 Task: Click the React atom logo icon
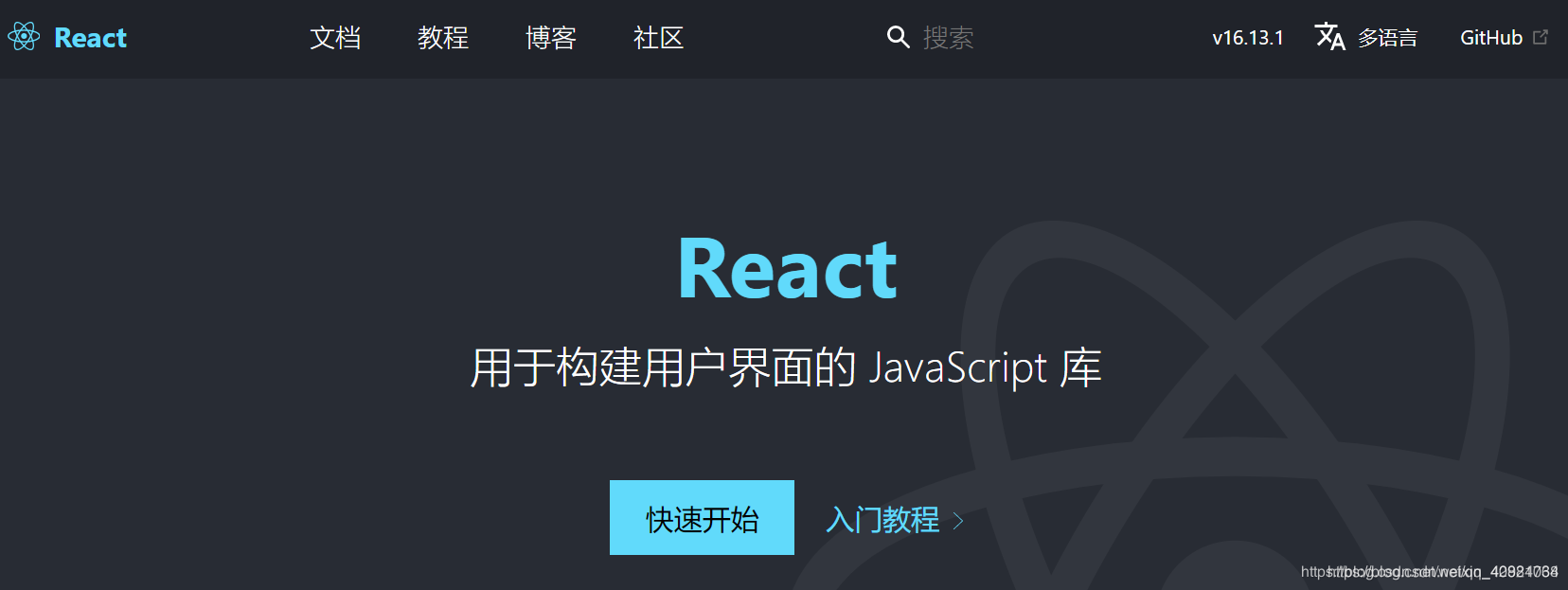pos(24,37)
